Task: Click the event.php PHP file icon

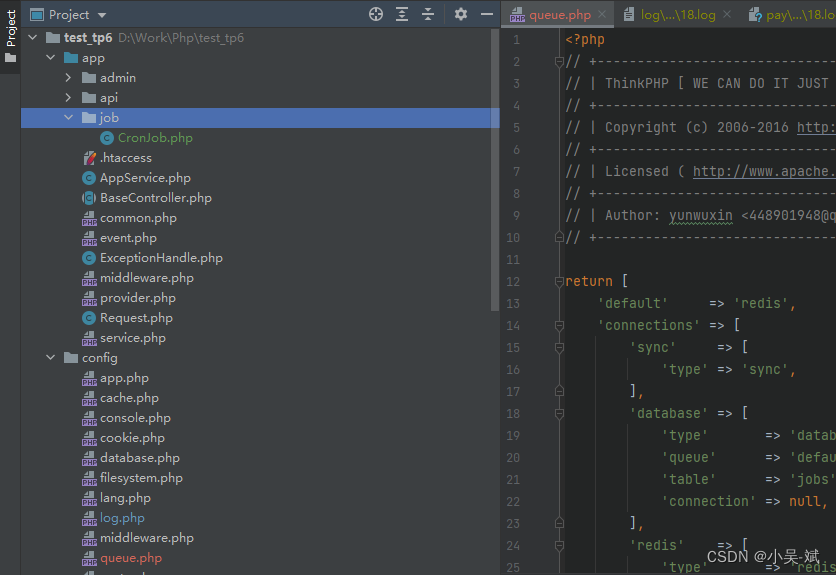Action: pos(89,238)
